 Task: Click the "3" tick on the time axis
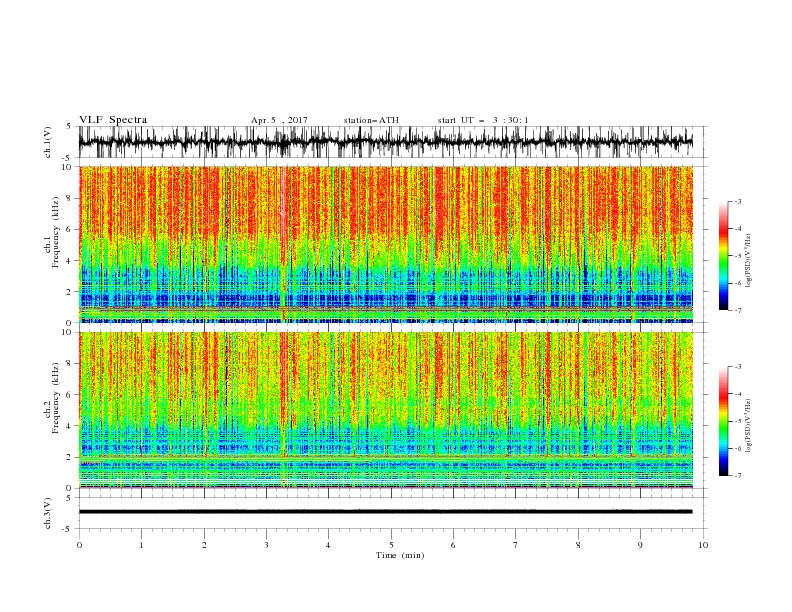tap(266, 545)
